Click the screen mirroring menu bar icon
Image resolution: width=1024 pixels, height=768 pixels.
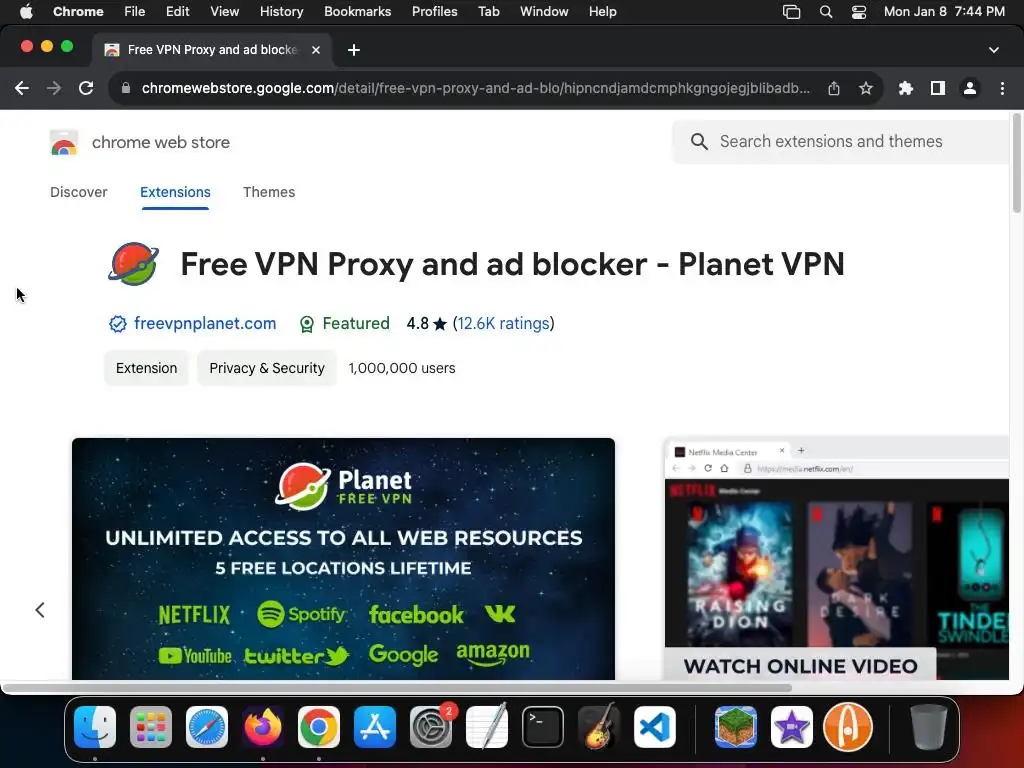(x=792, y=12)
